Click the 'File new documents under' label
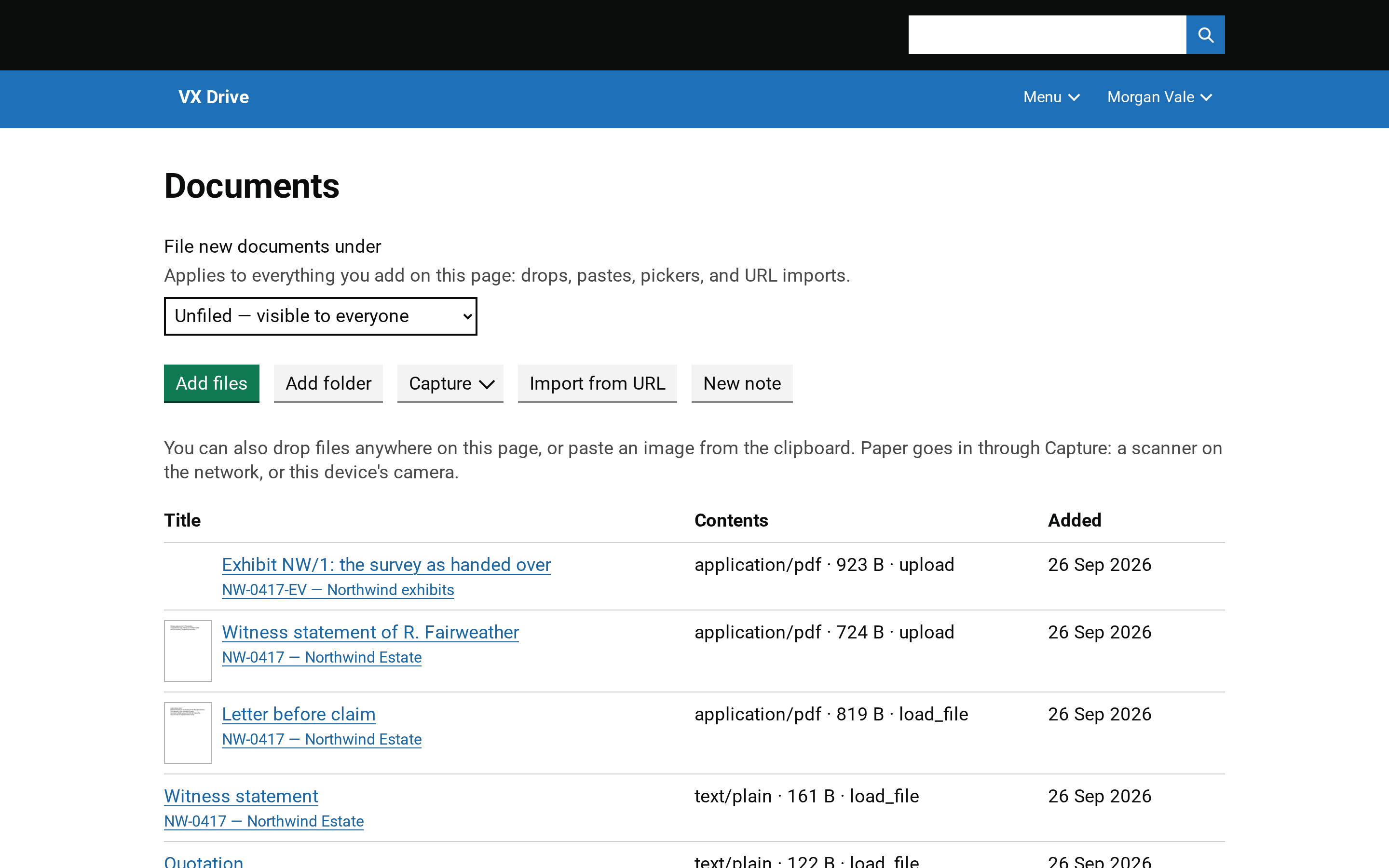The width and height of the screenshot is (1389, 868). 272,247
